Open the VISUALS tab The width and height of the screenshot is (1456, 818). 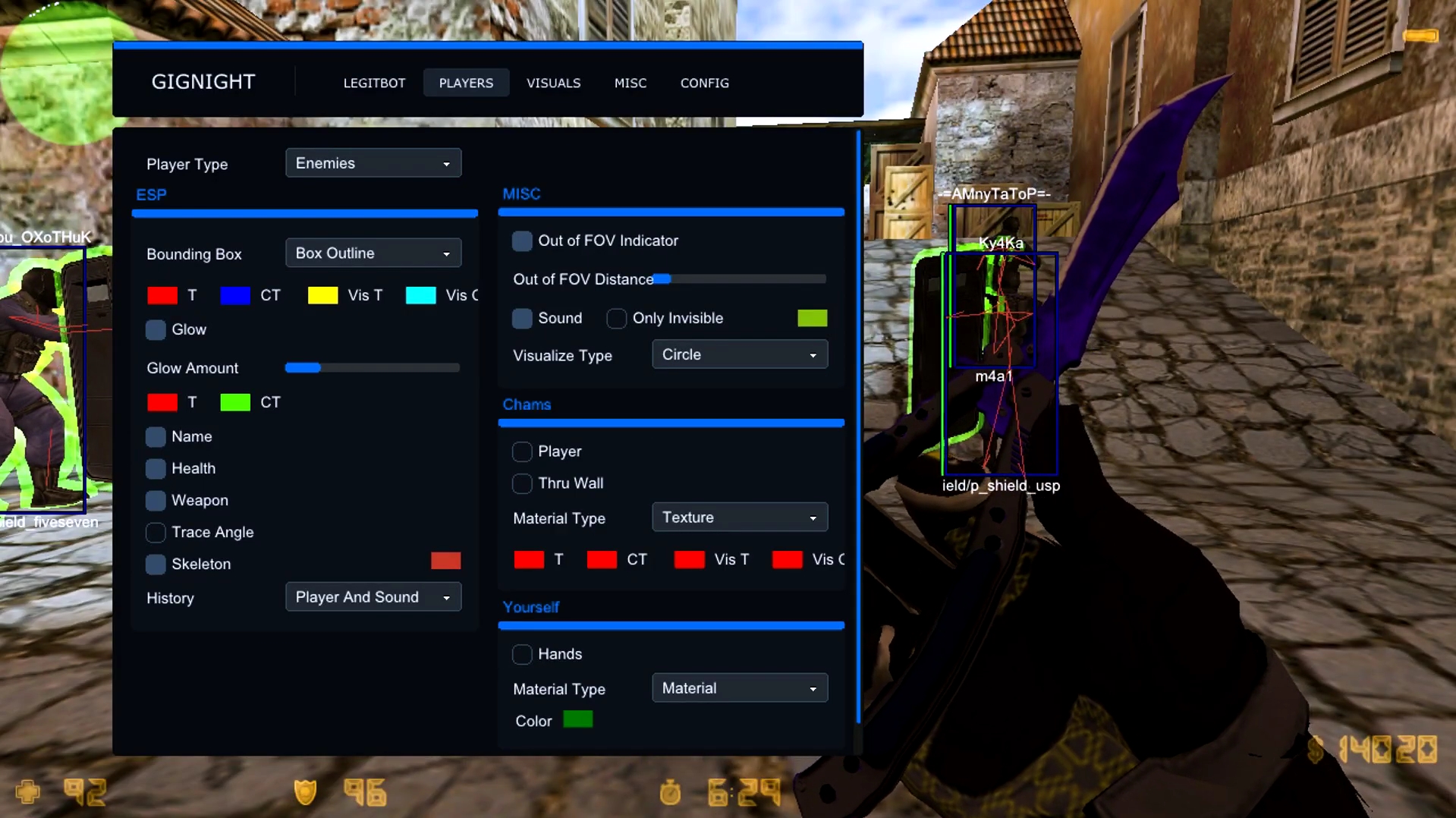pyautogui.click(x=554, y=83)
